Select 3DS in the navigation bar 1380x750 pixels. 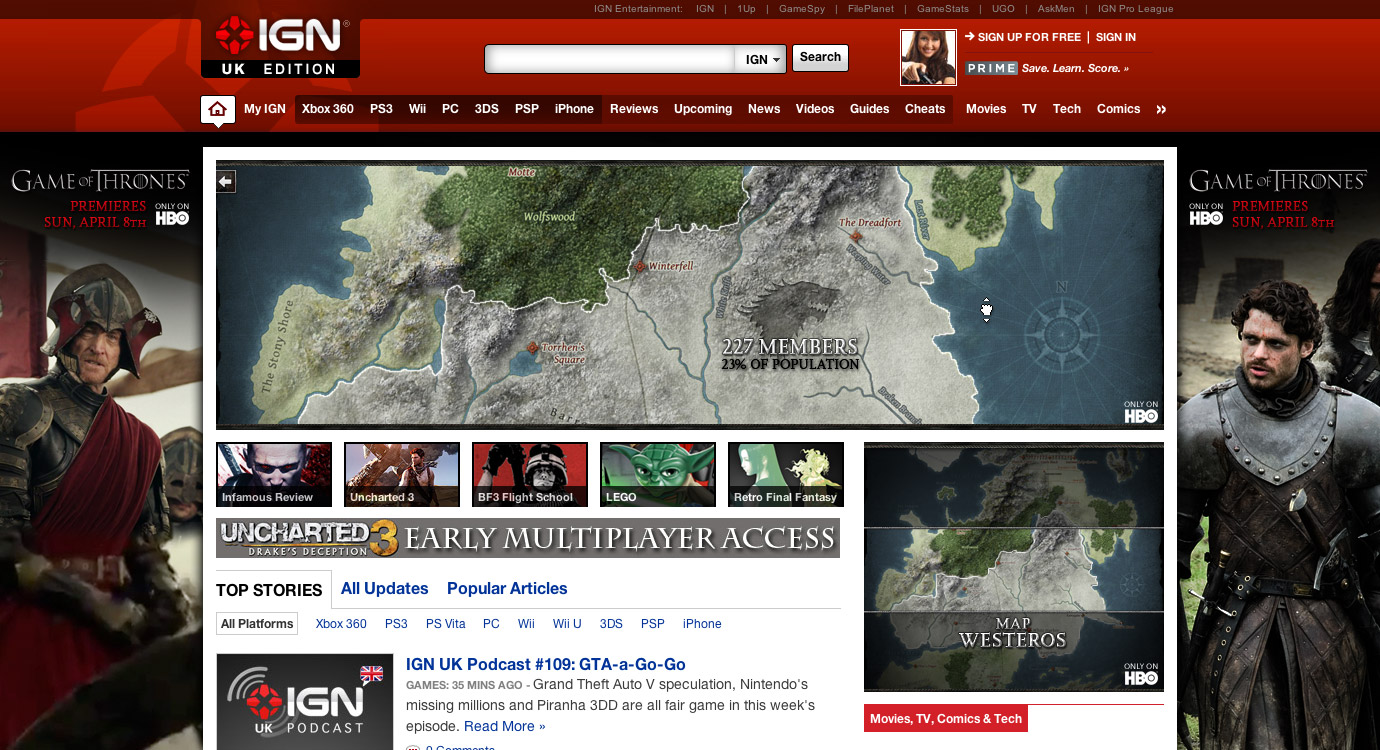click(487, 109)
